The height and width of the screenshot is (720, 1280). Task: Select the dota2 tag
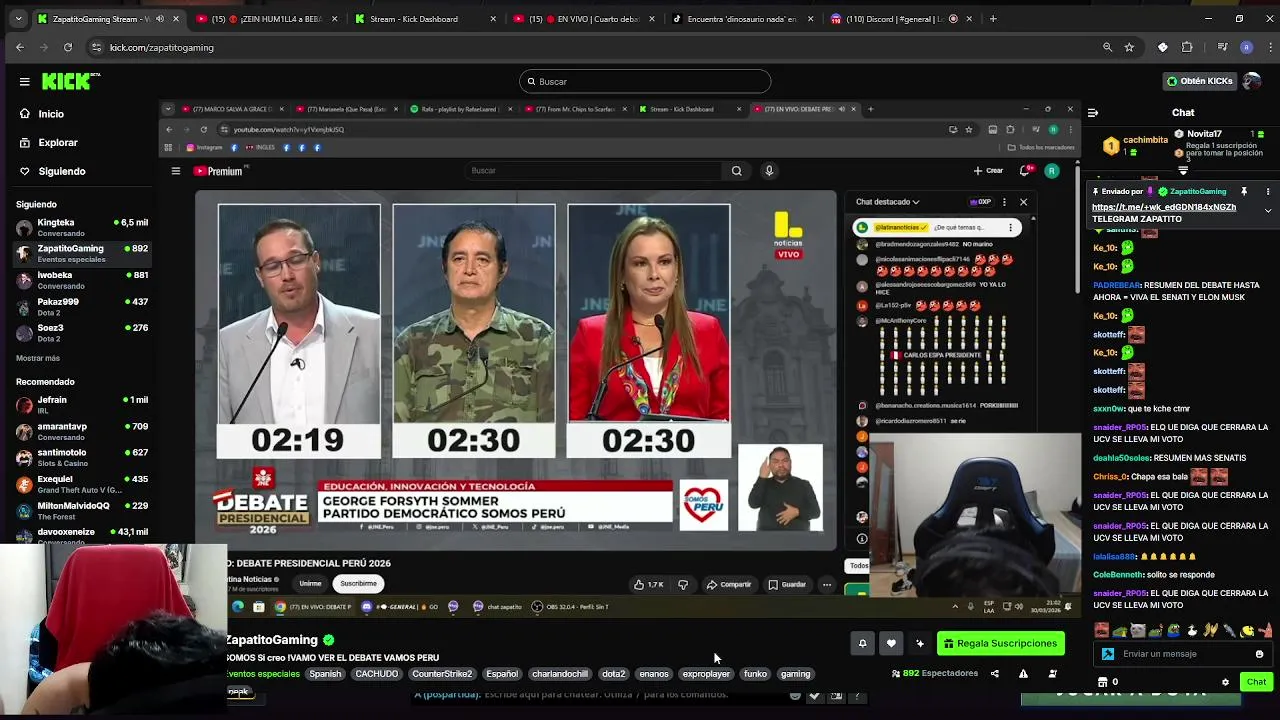point(613,674)
